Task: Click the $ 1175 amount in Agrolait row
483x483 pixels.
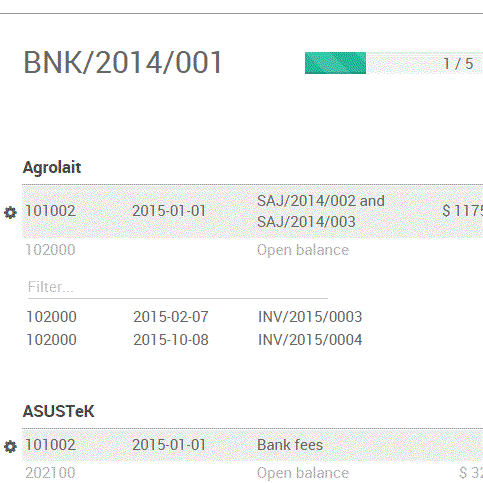Action: [x=463, y=211]
